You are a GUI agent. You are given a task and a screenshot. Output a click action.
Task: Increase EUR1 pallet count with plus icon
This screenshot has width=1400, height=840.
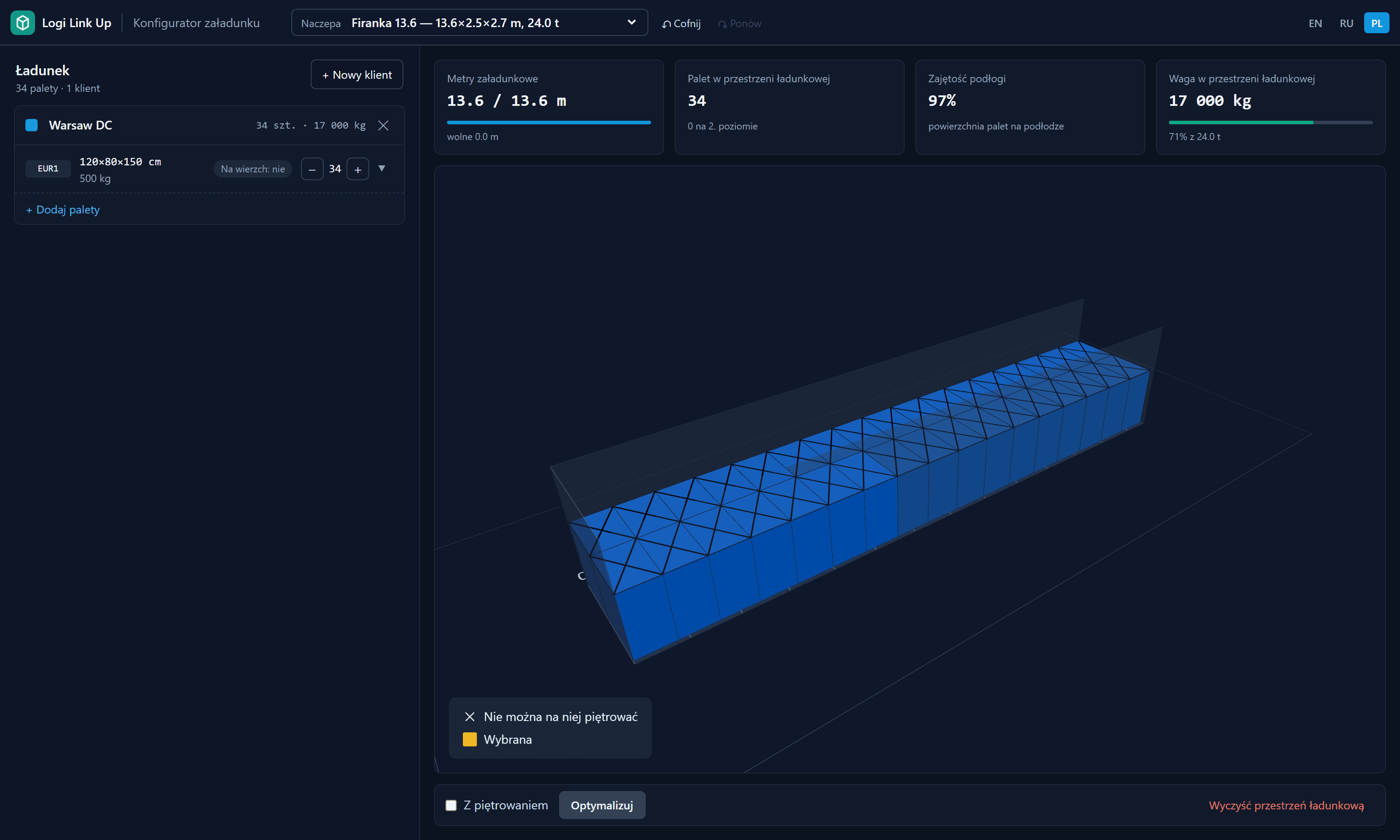[x=357, y=169]
